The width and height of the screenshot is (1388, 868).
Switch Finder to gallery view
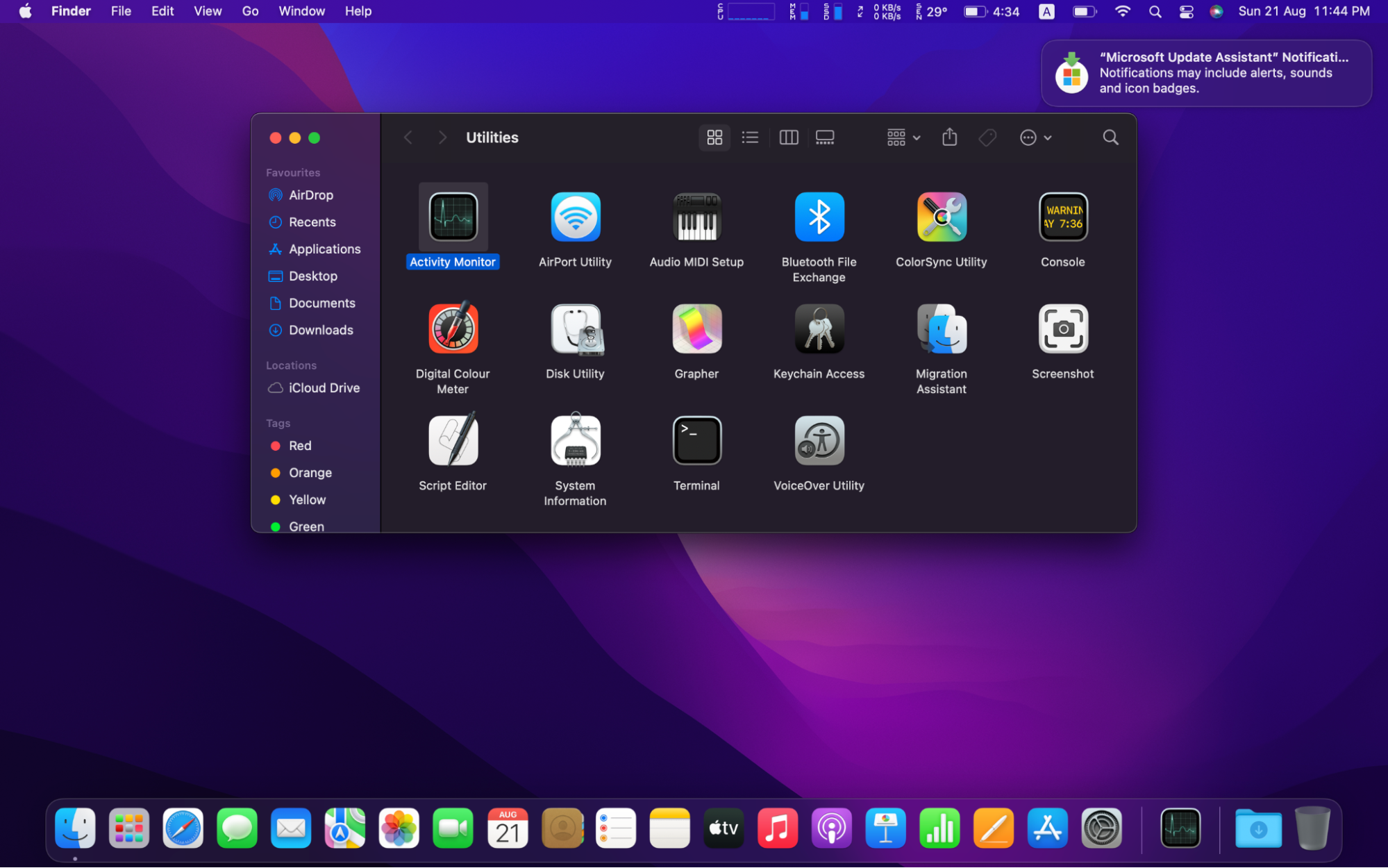click(825, 137)
